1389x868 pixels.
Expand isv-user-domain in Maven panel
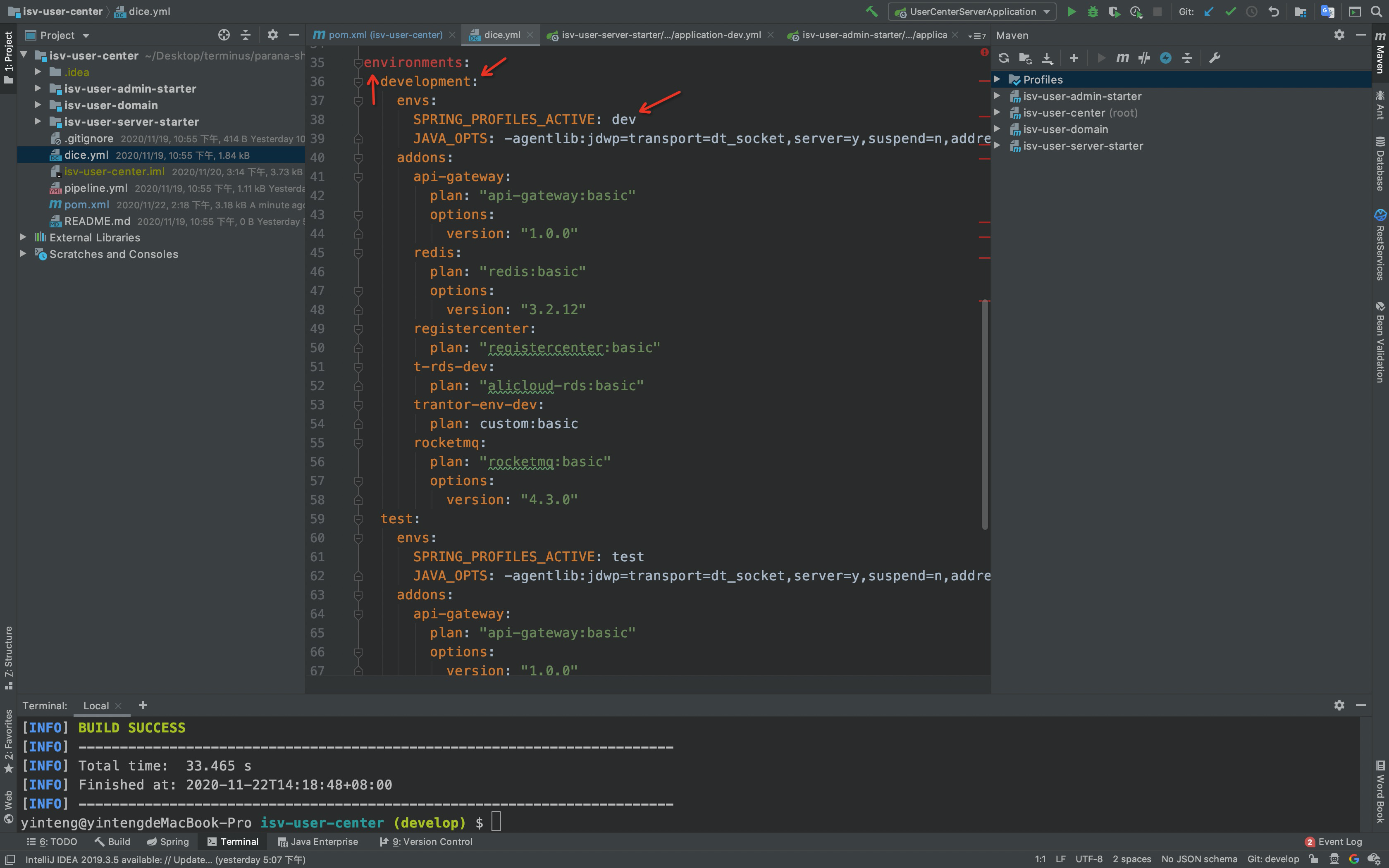tap(998, 129)
